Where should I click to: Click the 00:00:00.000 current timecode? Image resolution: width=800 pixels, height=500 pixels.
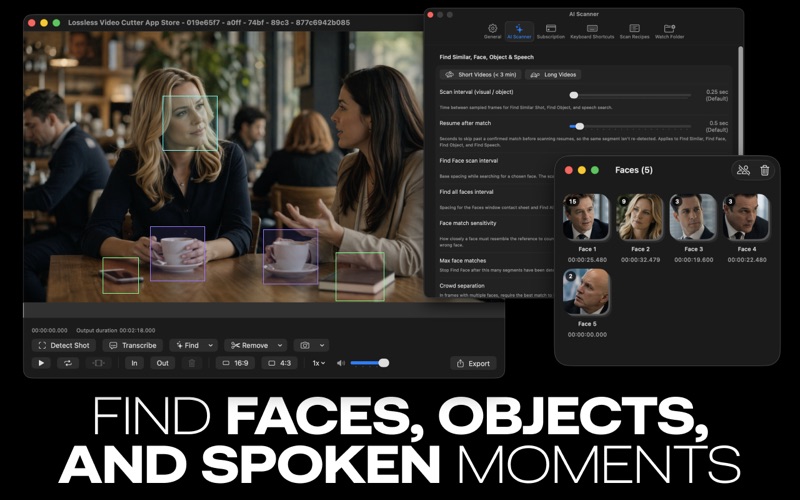49,331
